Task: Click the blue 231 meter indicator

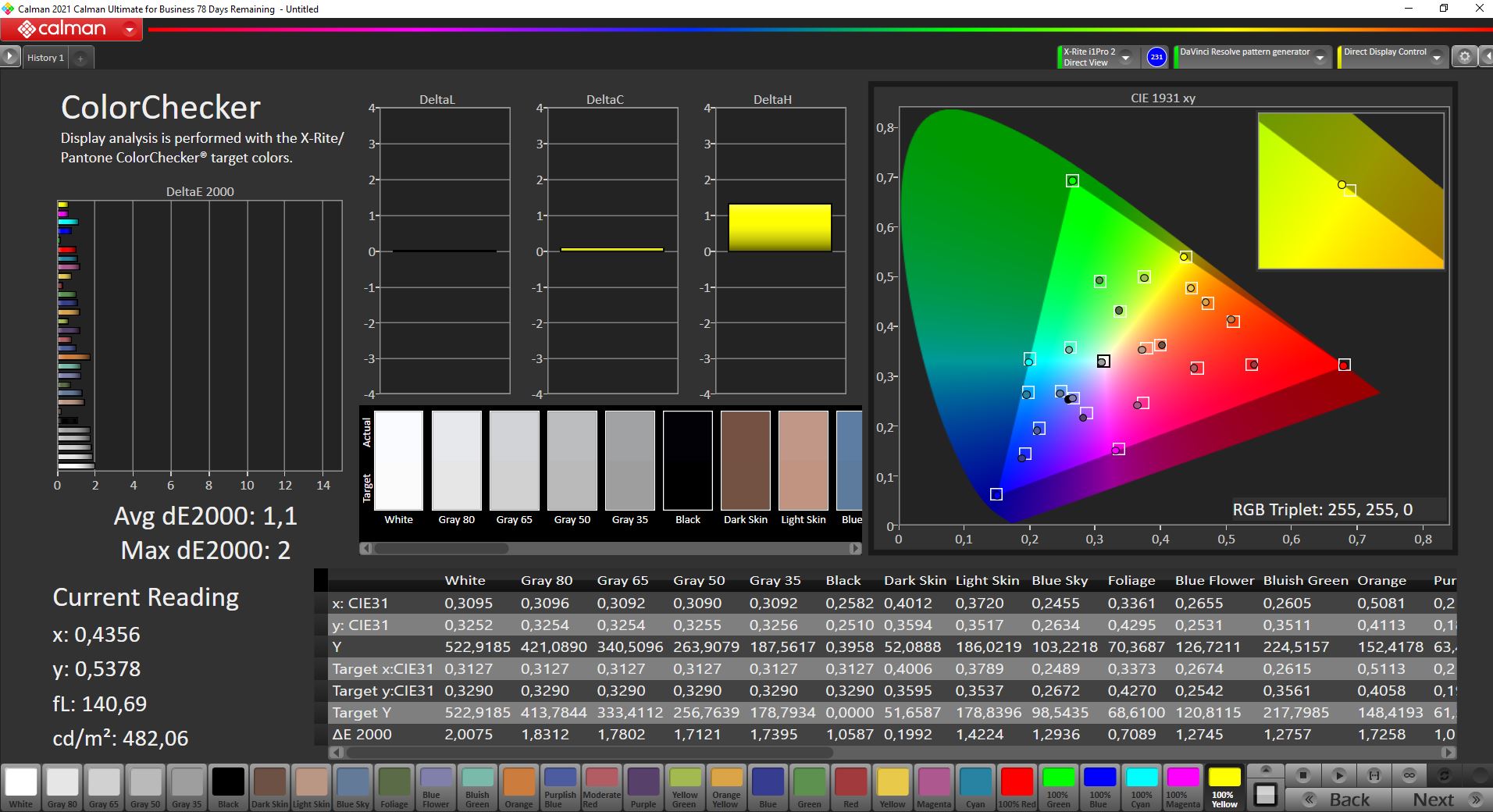Action: tap(1156, 57)
